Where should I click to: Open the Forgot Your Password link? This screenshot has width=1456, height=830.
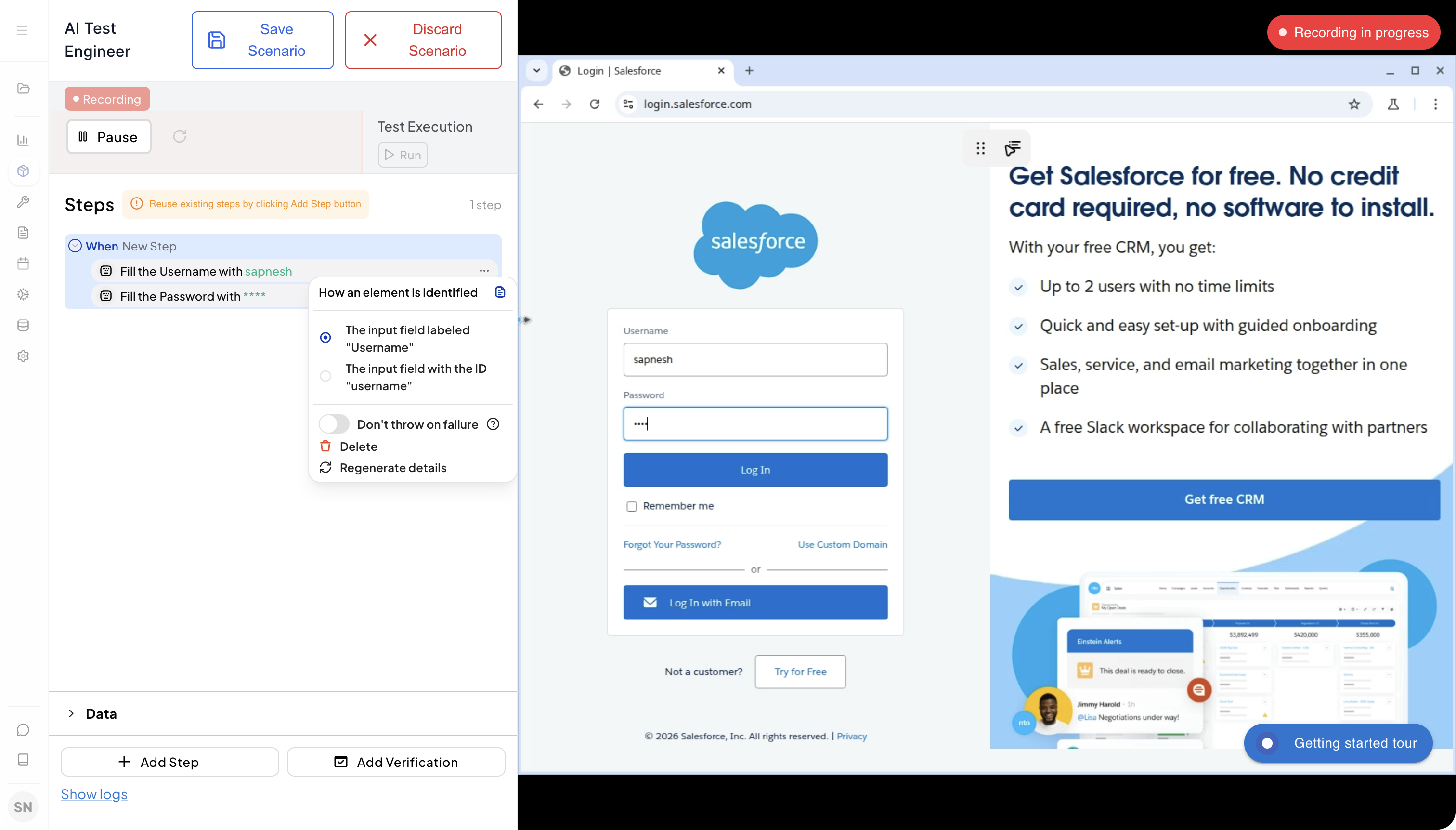coord(672,544)
